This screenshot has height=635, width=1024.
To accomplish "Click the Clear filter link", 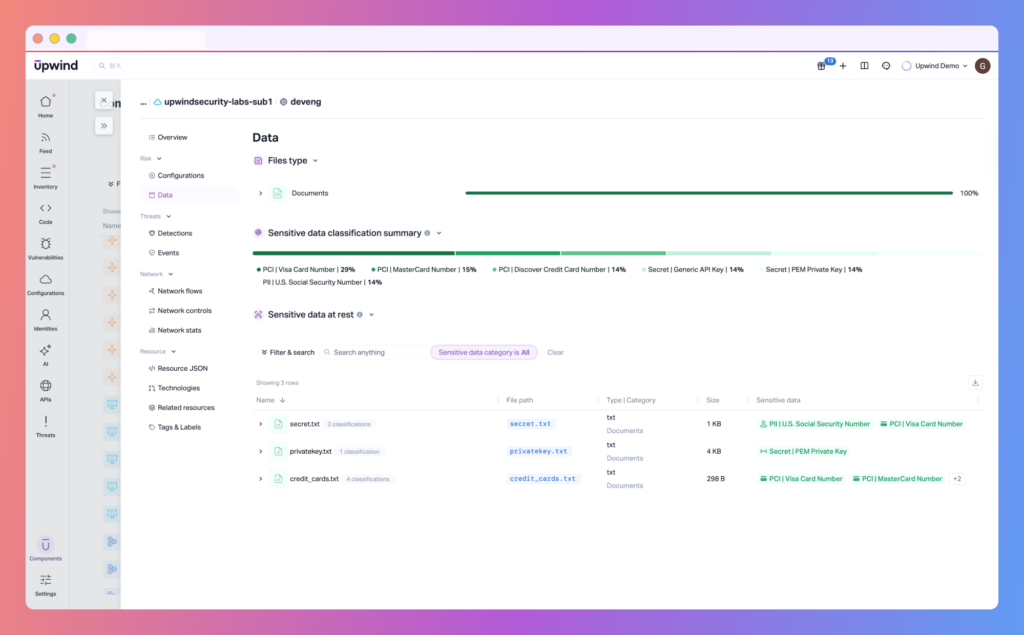I will click(555, 352).
